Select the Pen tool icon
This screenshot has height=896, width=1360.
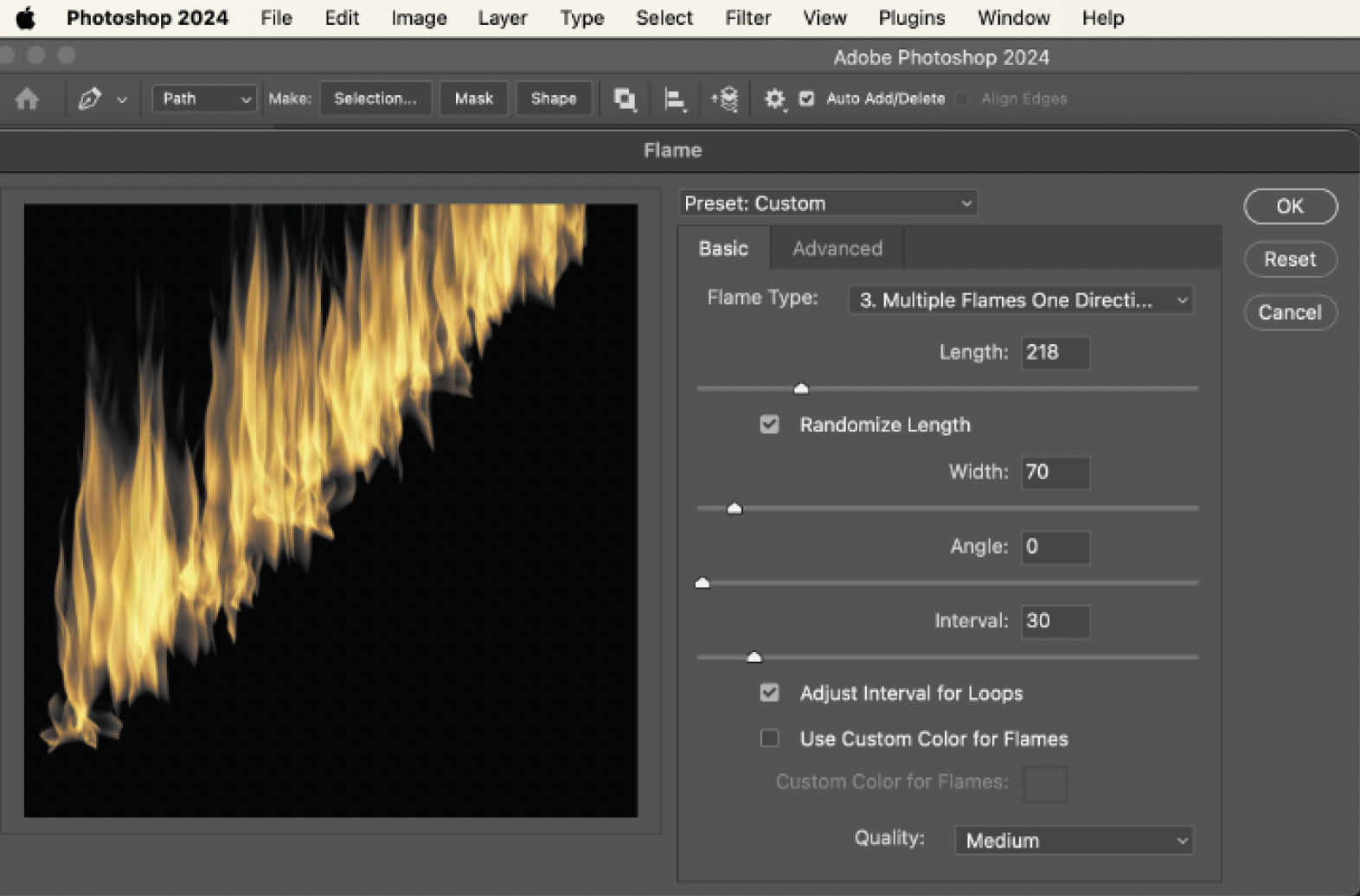click(90, 99)
